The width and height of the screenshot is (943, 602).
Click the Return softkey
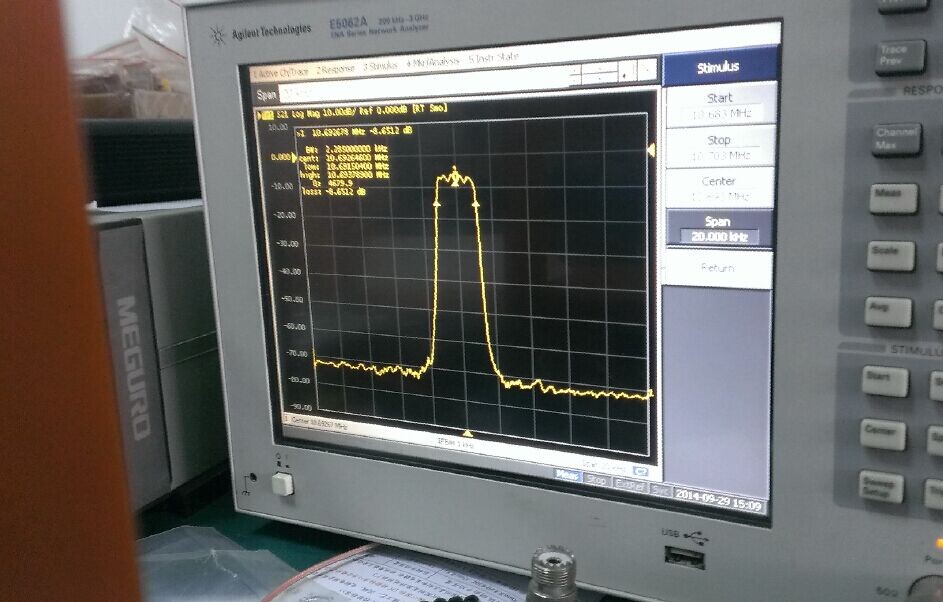(717, 268)
